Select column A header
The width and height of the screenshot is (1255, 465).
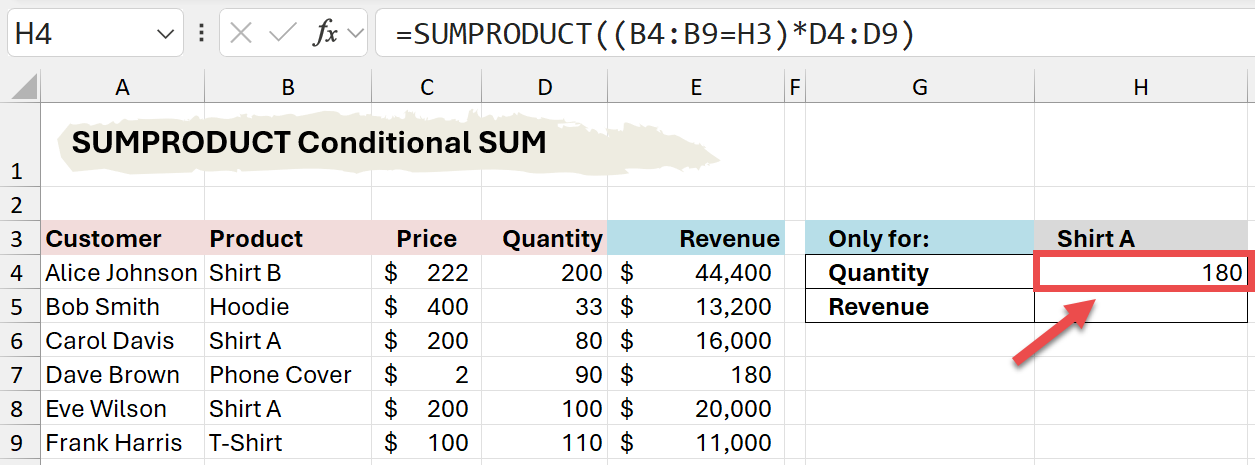tap(122, 88)
